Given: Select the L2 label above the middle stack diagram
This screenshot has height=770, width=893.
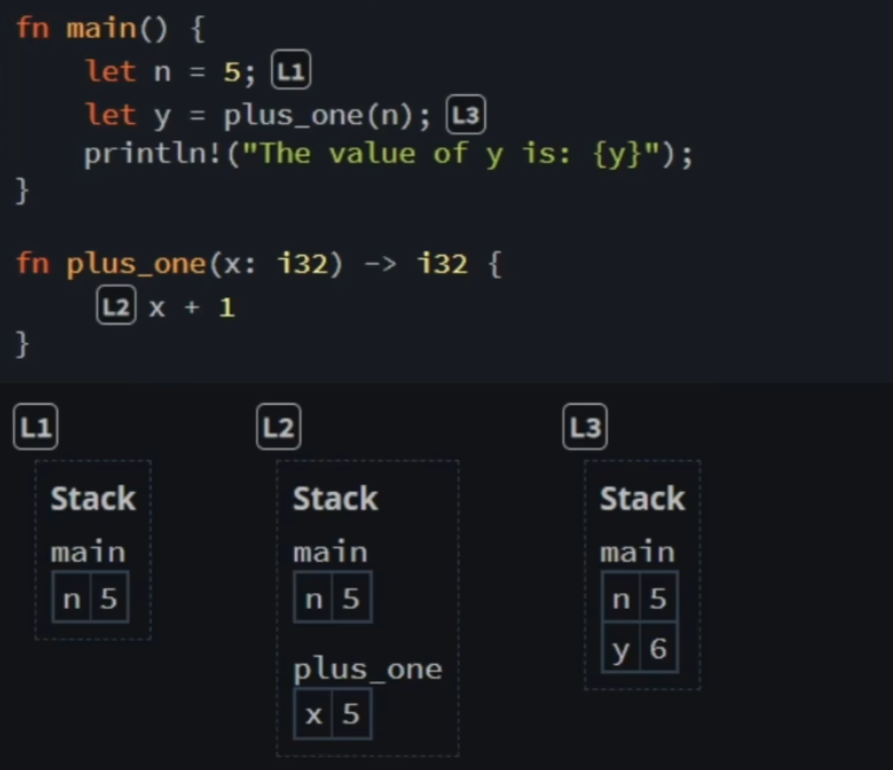Looking at the screenshot, I should tap(278, 429).
